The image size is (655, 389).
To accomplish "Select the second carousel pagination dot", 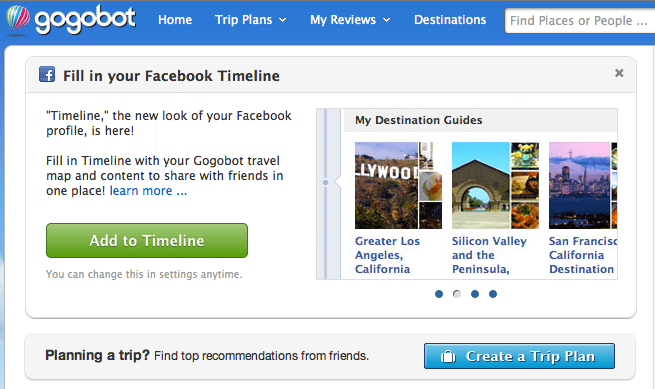I will click(457, 294).
